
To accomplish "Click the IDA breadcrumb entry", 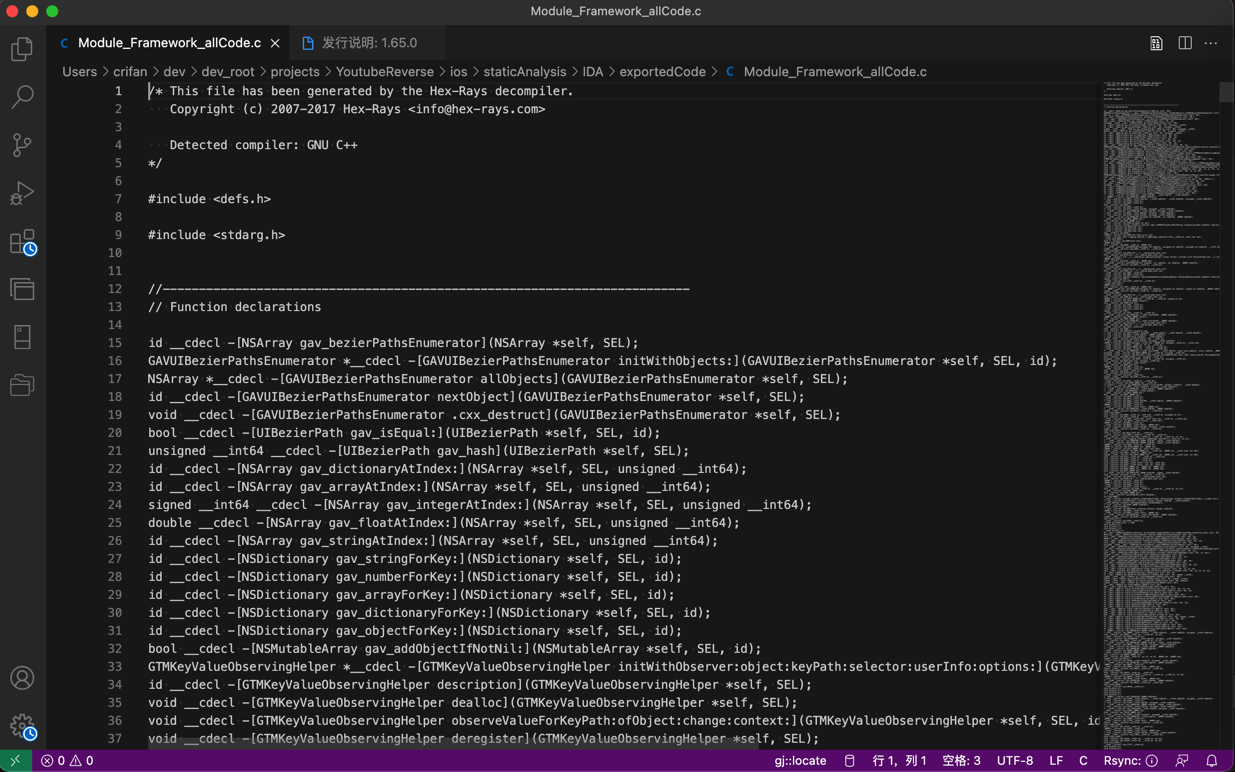I will tap(593, 71).
